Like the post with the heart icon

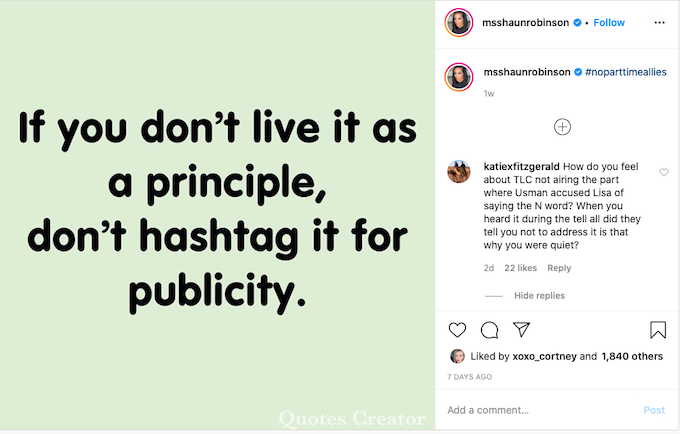457,330
